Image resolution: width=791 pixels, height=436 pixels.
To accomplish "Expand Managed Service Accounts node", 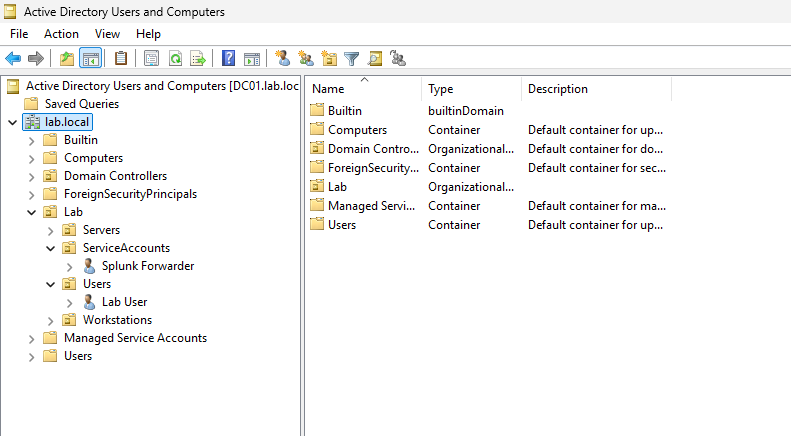I will pyautogui.click(x=31, y=339).
